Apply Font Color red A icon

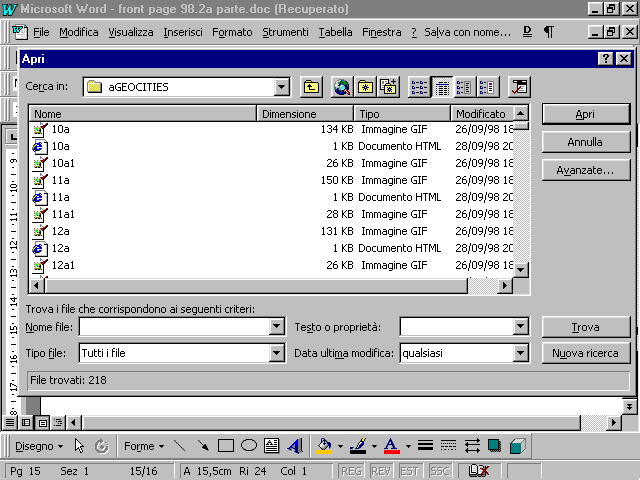pyautogui.click(x=391, y=446)
